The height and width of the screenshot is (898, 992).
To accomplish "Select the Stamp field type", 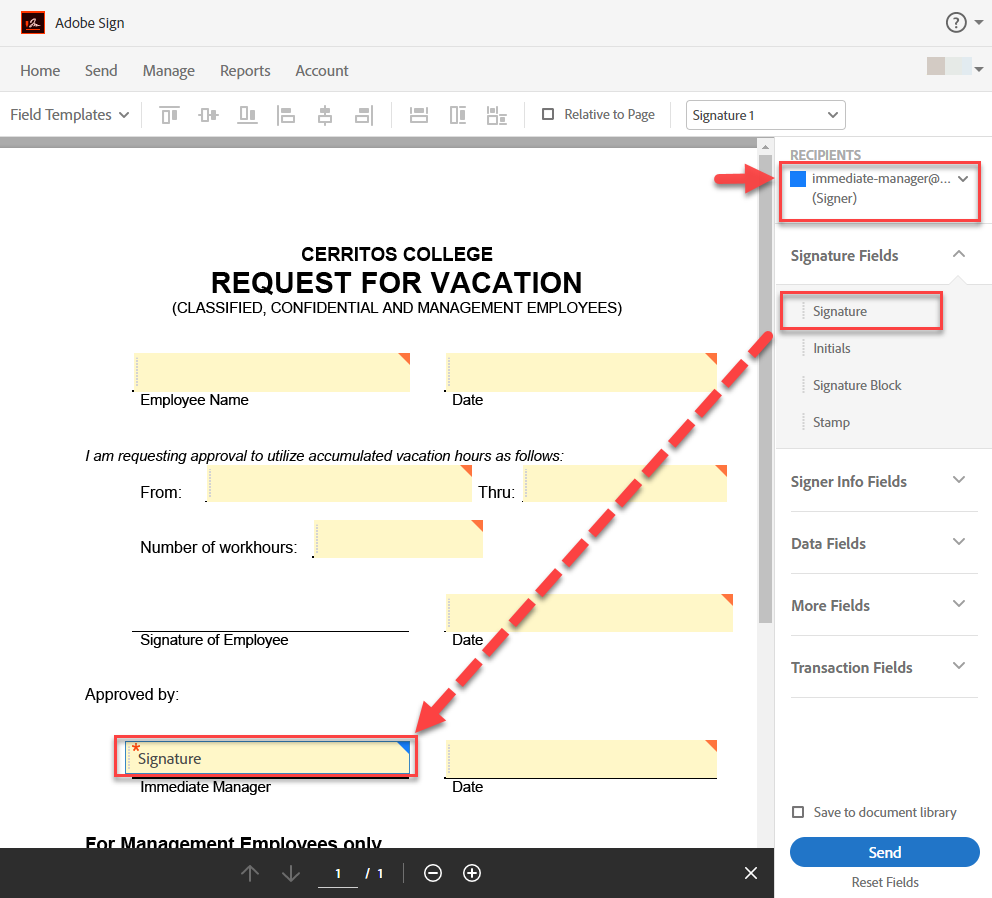I will pos(831,422).
